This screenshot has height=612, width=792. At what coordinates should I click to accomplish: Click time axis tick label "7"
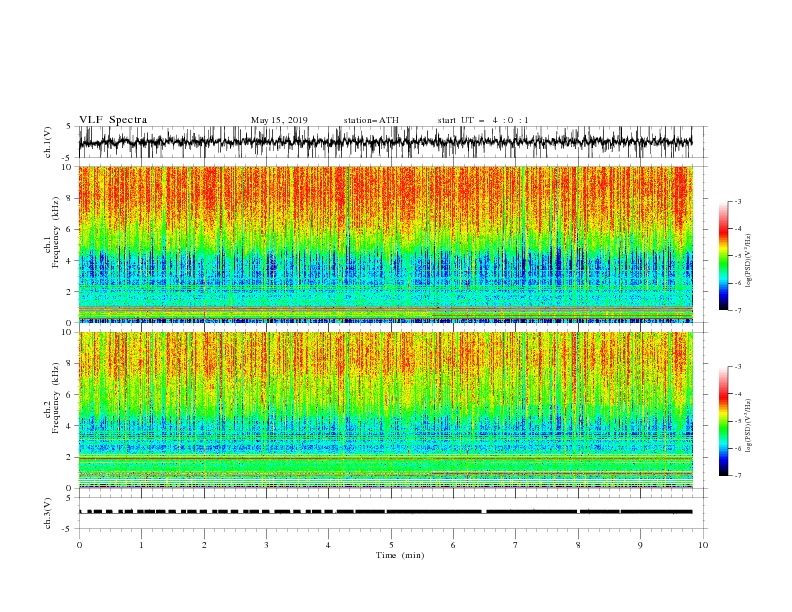tap(516, 545)
